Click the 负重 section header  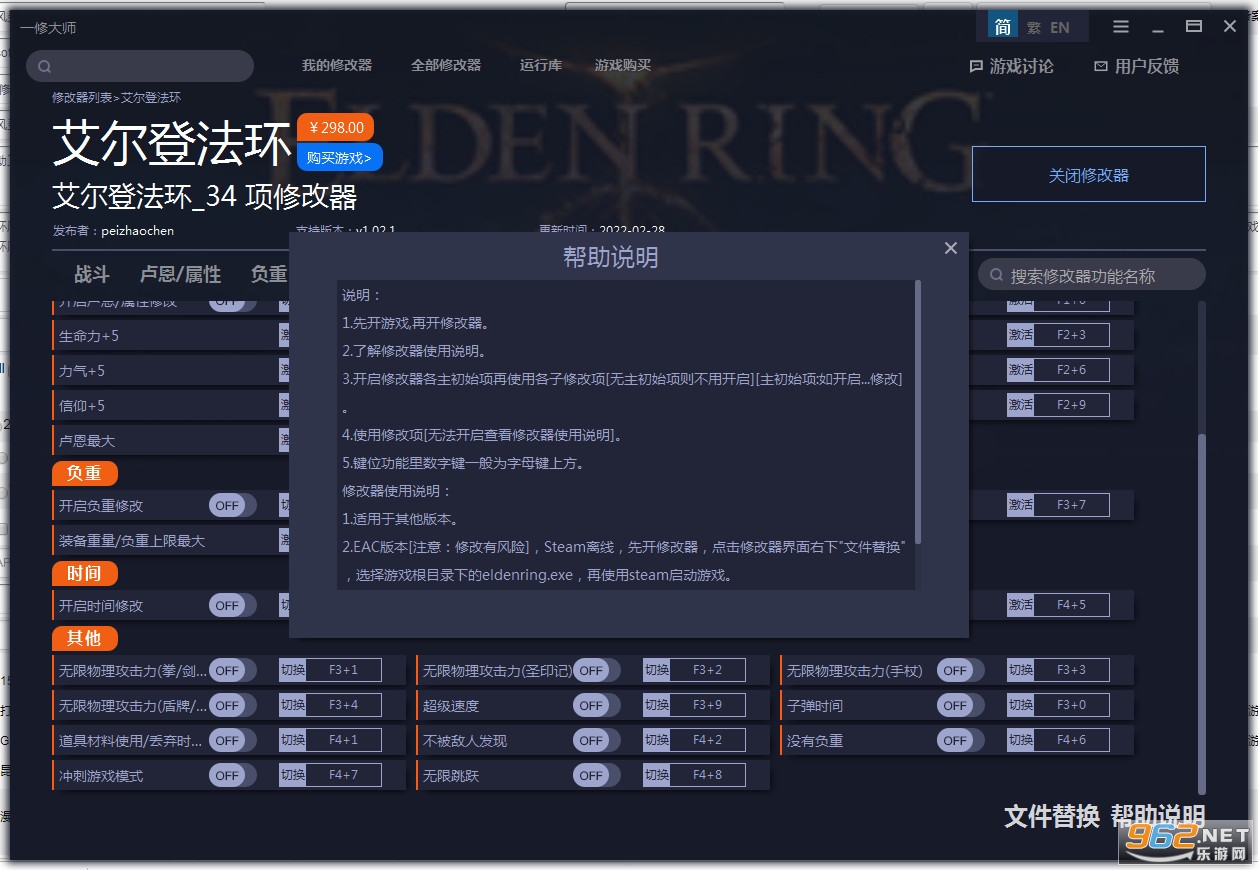[x=84, y=473]
